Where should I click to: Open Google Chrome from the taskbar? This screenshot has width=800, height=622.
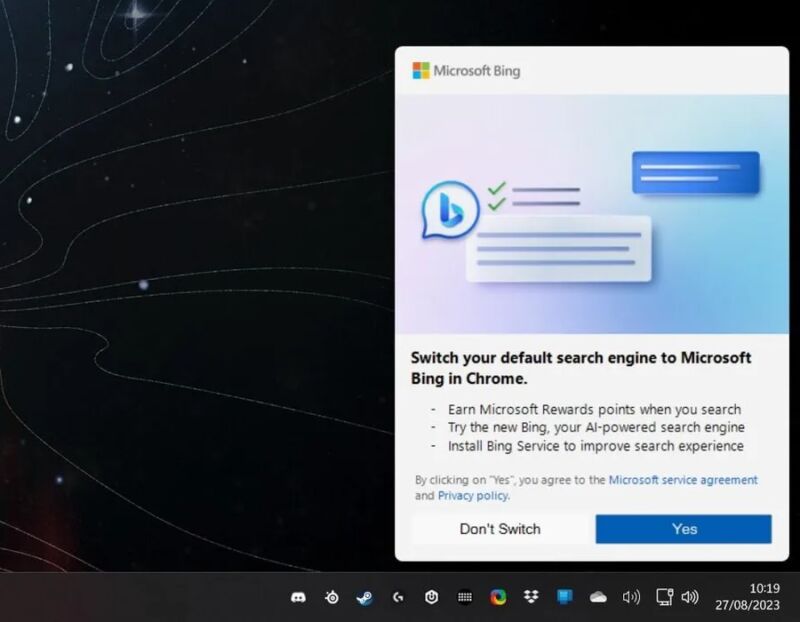pyautogui.click(x=498, y=597)
